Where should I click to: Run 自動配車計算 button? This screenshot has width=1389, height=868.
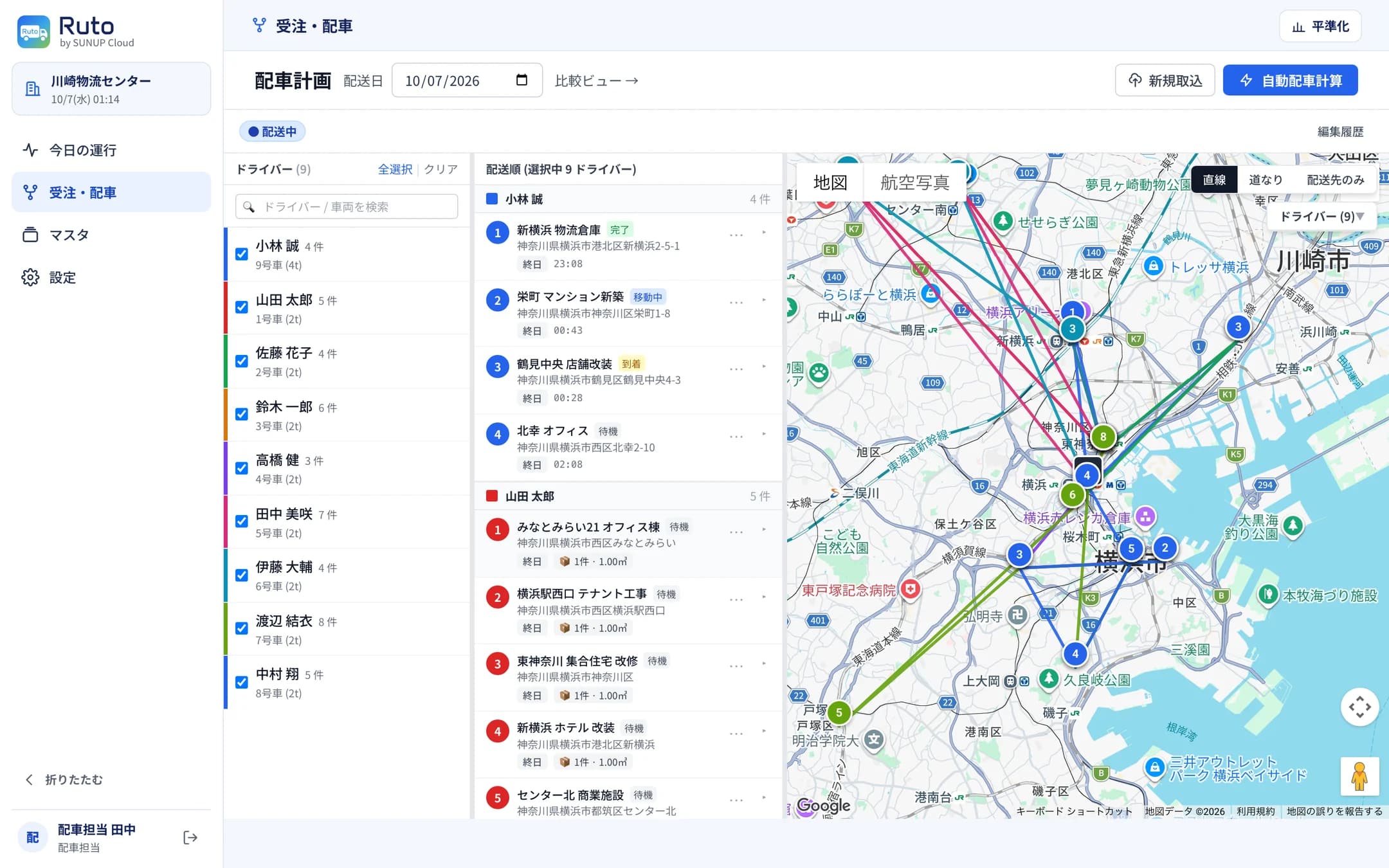(1290, 80)
